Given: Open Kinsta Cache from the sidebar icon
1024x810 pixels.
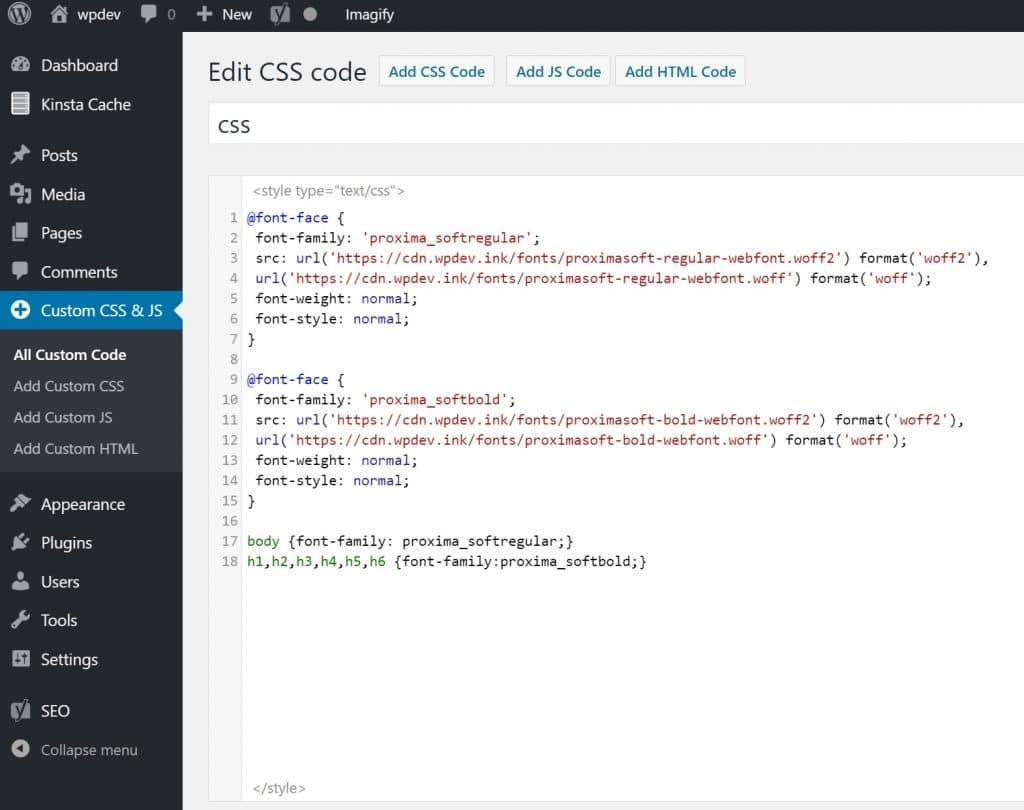Looking at the screenshot, I should pyautogui.click(x=22, y=104).
